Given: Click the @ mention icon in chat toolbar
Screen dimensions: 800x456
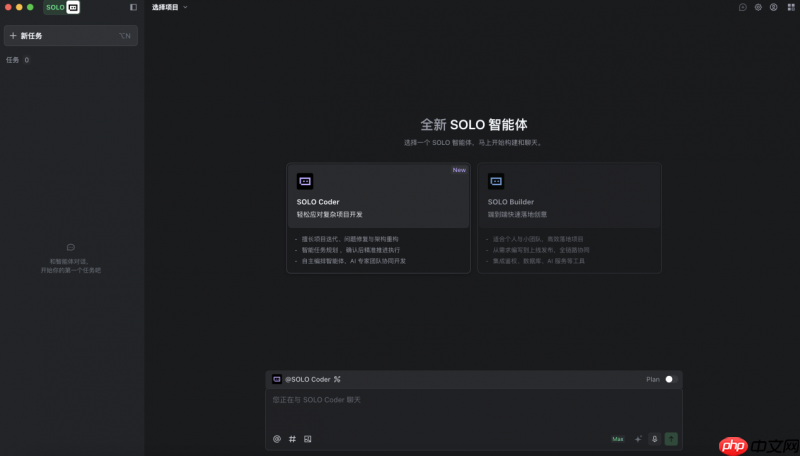Looking at the screenshot, I should [x=277, y=439].
